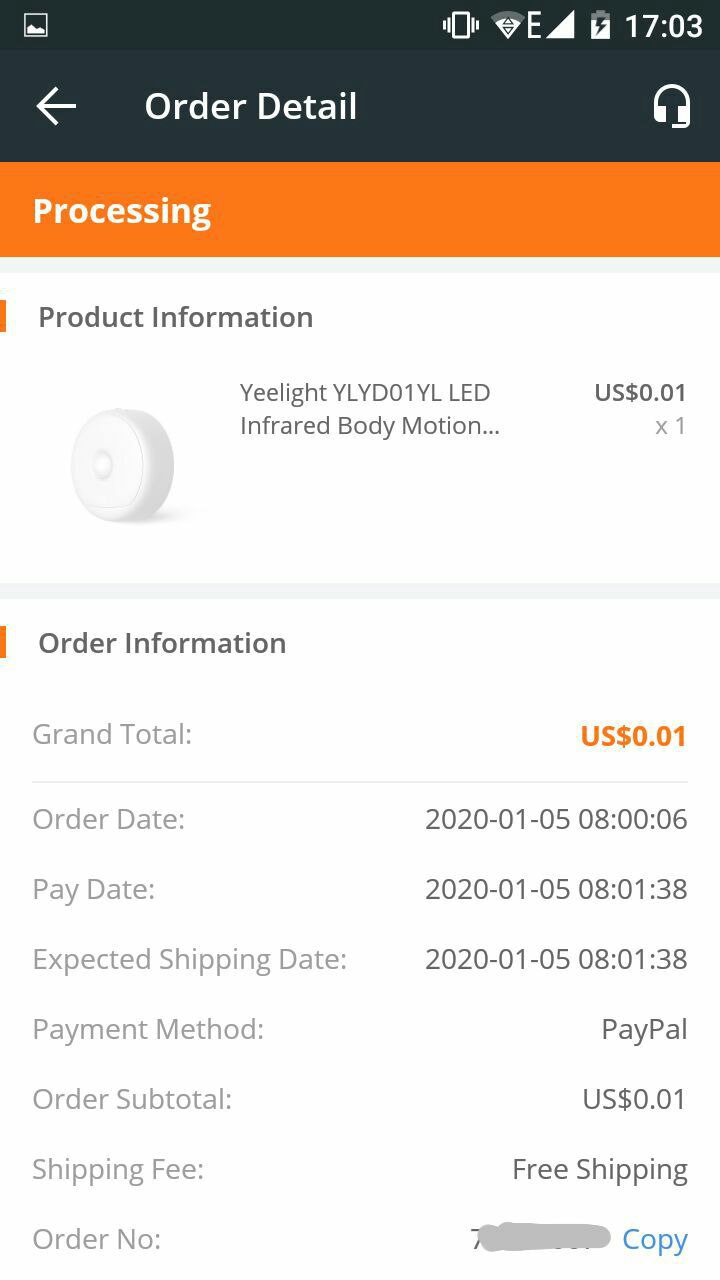
Task: Tap the Free Shipping fee value
Action: (600, 1169)
